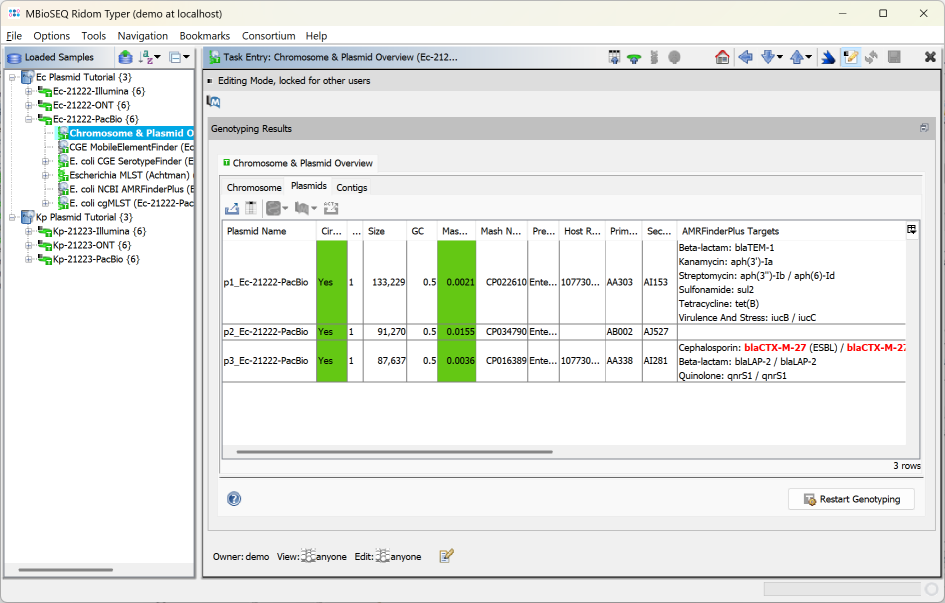Open the Tools menu
This screenshot has height=603, width=945.
pos(93,36)
